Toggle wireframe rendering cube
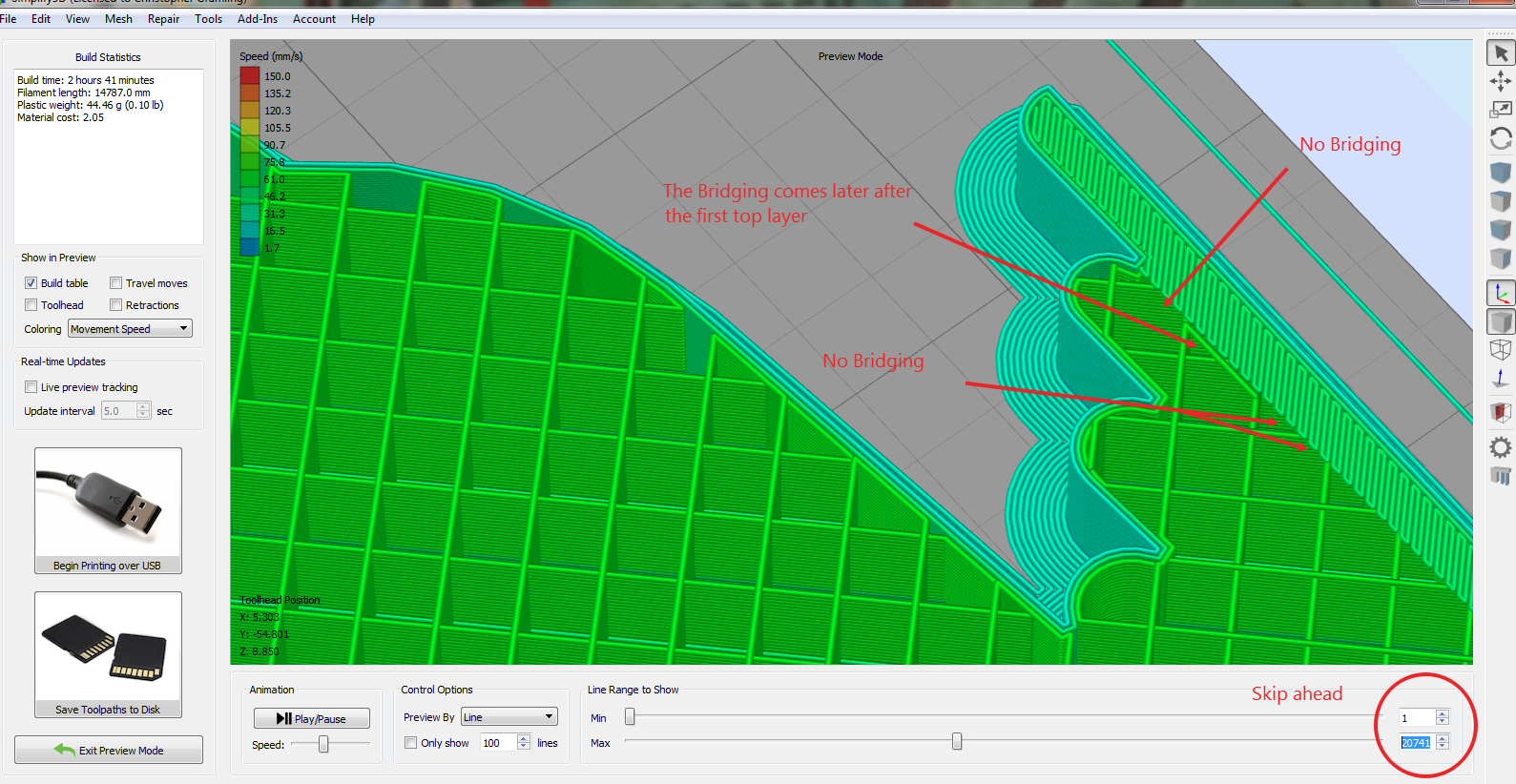 click(x=1501, y=350)
